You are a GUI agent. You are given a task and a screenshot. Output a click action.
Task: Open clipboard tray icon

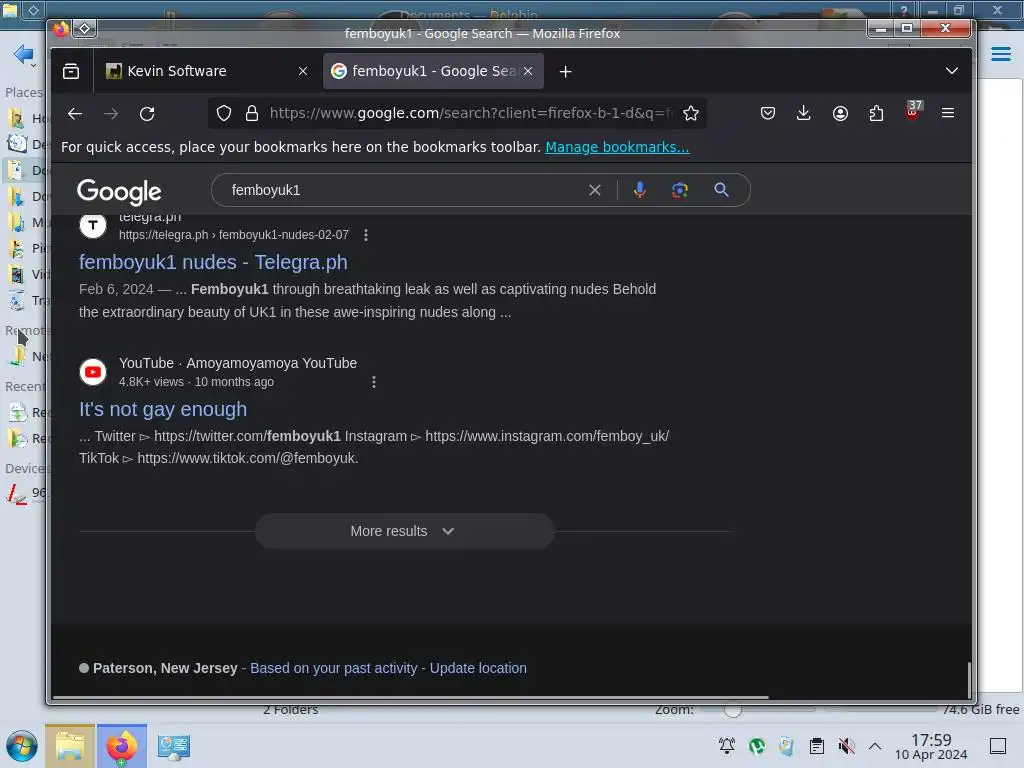(816, 746)
